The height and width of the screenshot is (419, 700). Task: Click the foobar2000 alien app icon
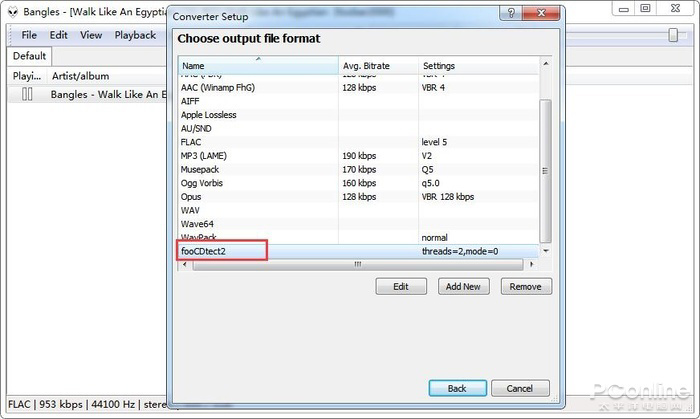pyautogui.click(x=13, y=12)
